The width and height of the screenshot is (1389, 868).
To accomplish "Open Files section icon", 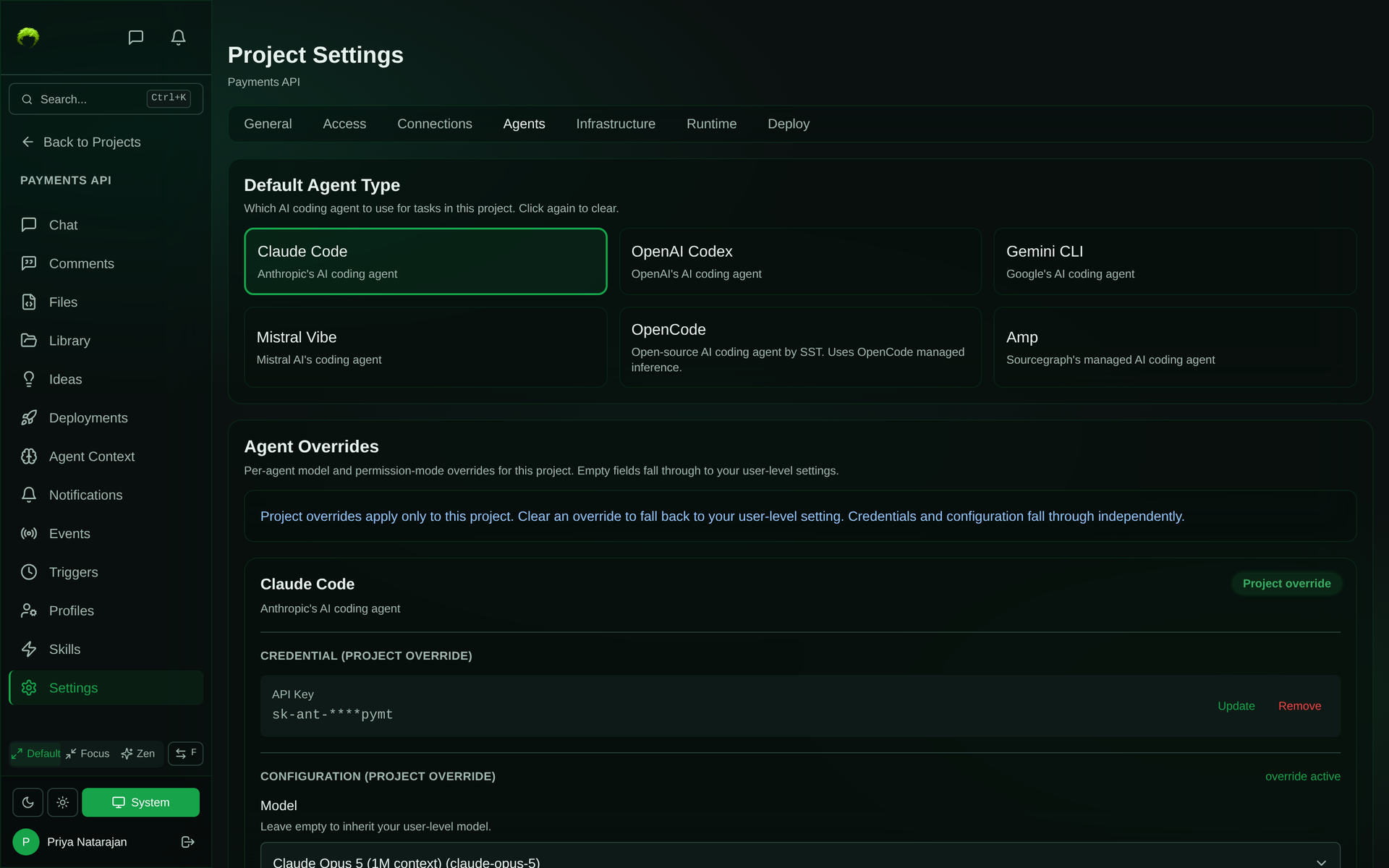I will pyautogui.click(x=29, y=302).
